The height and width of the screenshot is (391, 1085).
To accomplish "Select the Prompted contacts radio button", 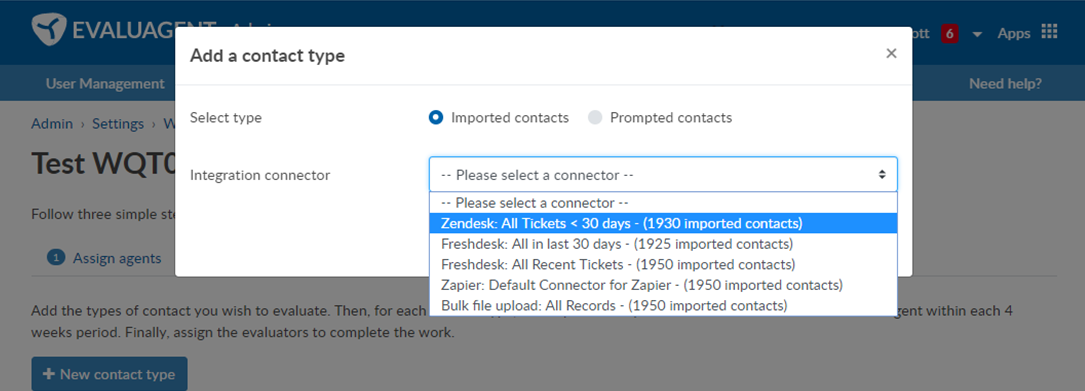I will click(595, 118).
